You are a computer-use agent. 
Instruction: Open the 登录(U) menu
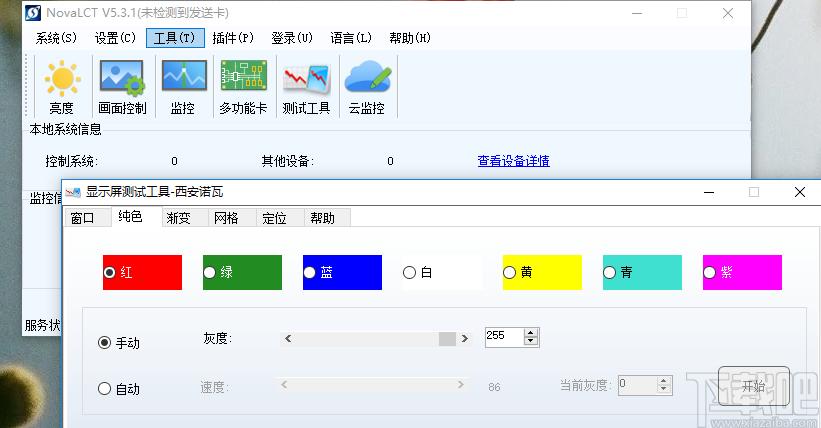click(x=292, y=38)
